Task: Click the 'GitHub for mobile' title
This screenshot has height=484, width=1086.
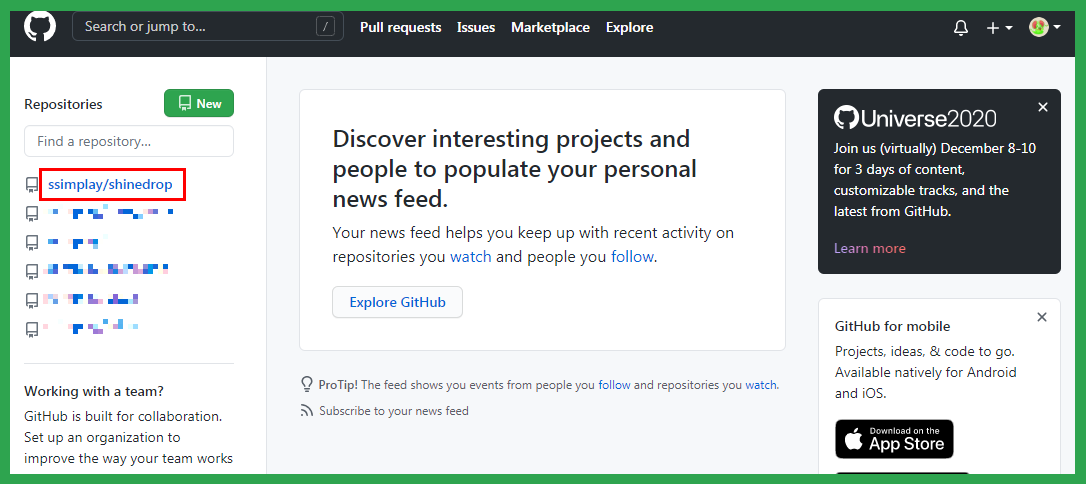Action: (x=893, y=326)
